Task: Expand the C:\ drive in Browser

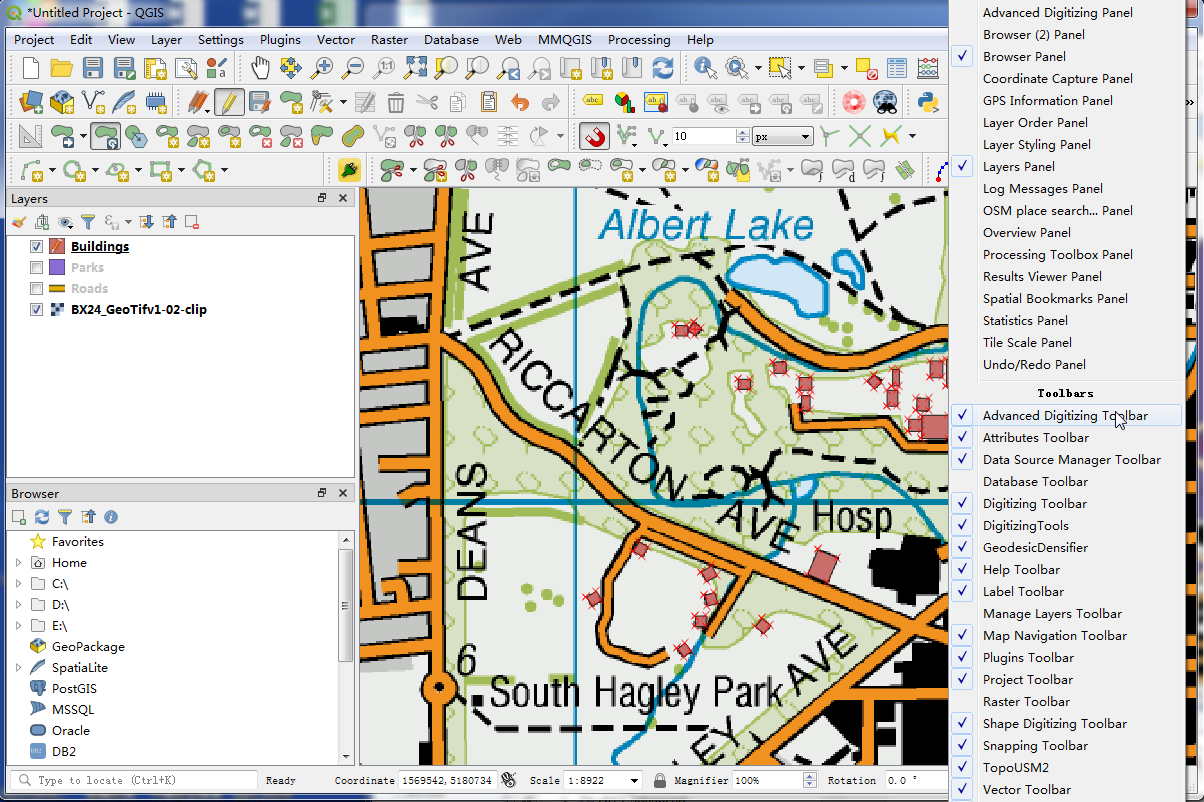Action: (x=18, y=584)
